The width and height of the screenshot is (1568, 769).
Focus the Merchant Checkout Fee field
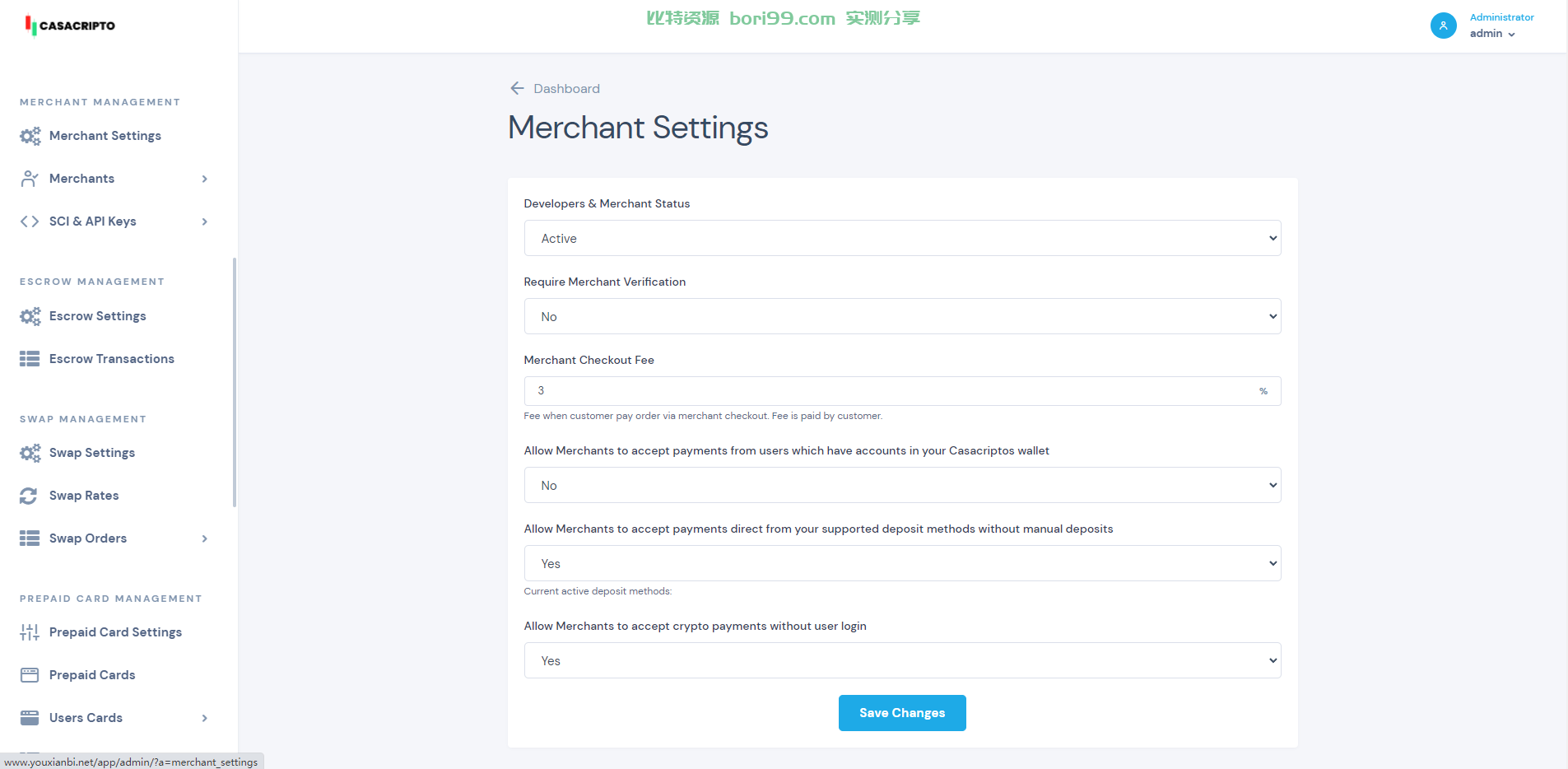902,391
